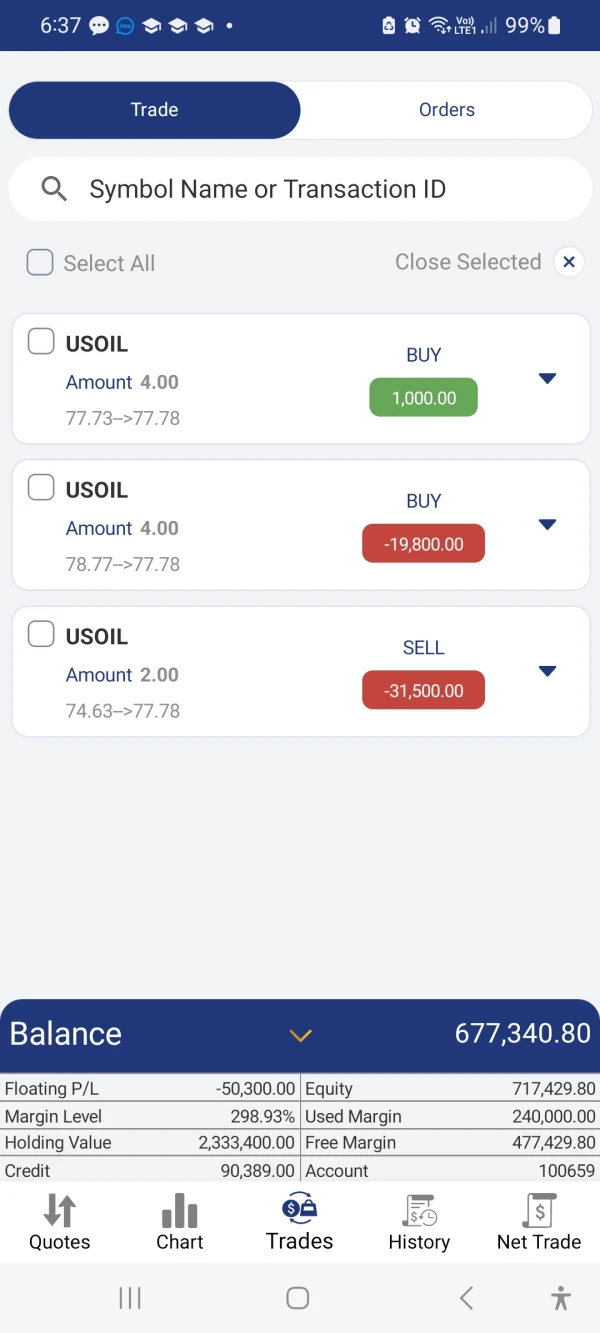Open the Chart bar icon
Image resolution: width=600 pixels, height=1333 pixels.
[180, 1211]
